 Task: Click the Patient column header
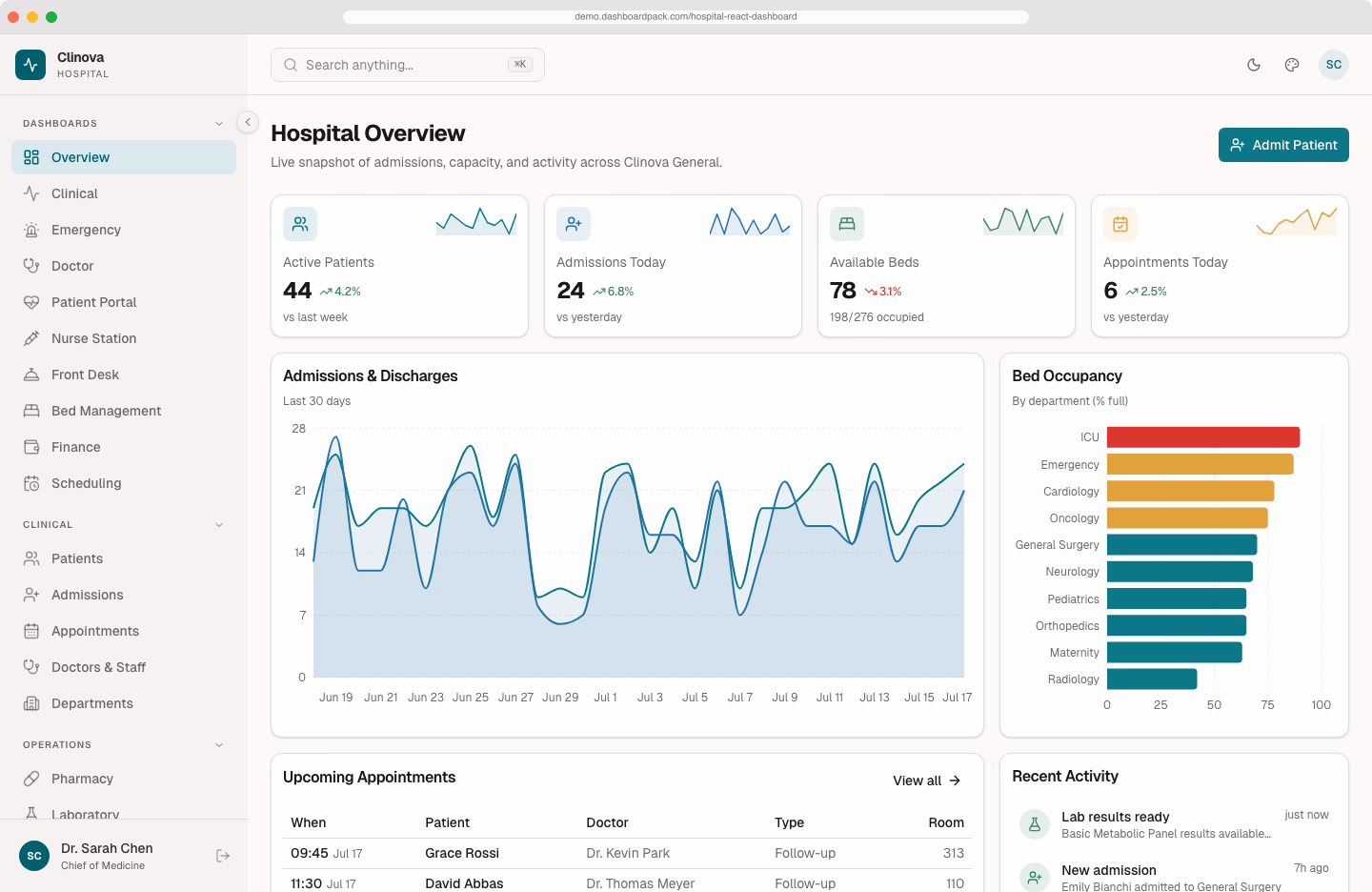click(x=447, y=822)
